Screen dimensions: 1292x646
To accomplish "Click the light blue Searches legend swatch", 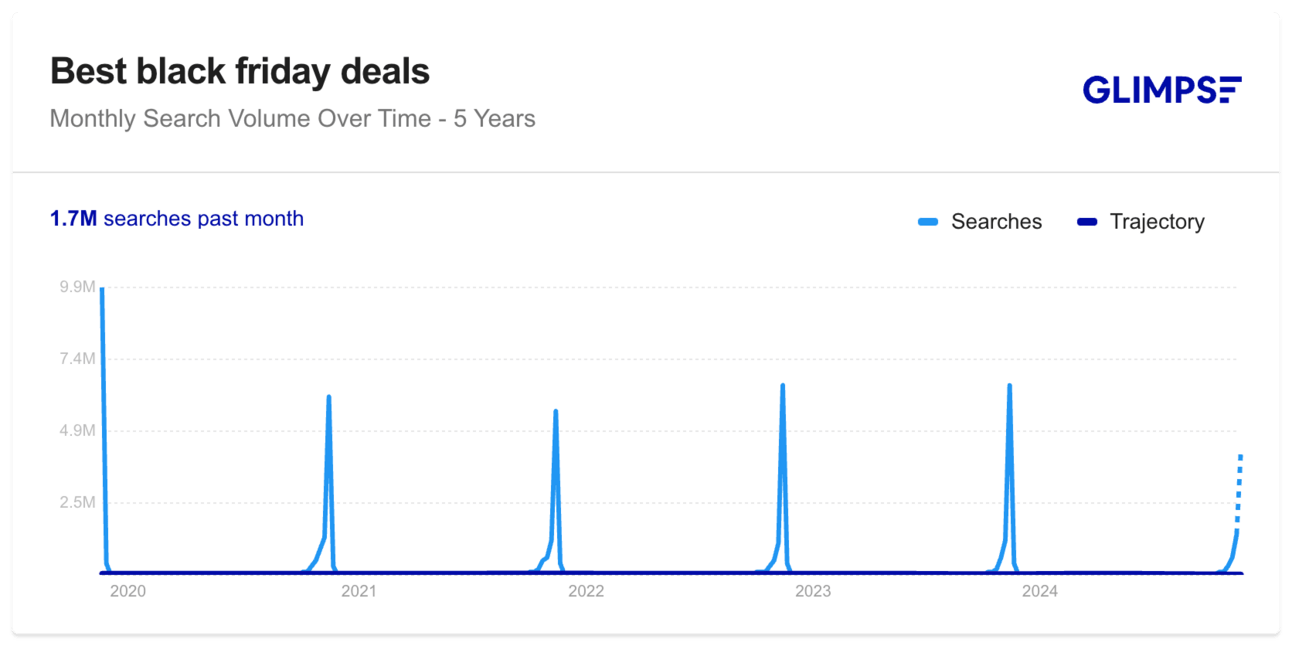I will click(x=928, y=222).
